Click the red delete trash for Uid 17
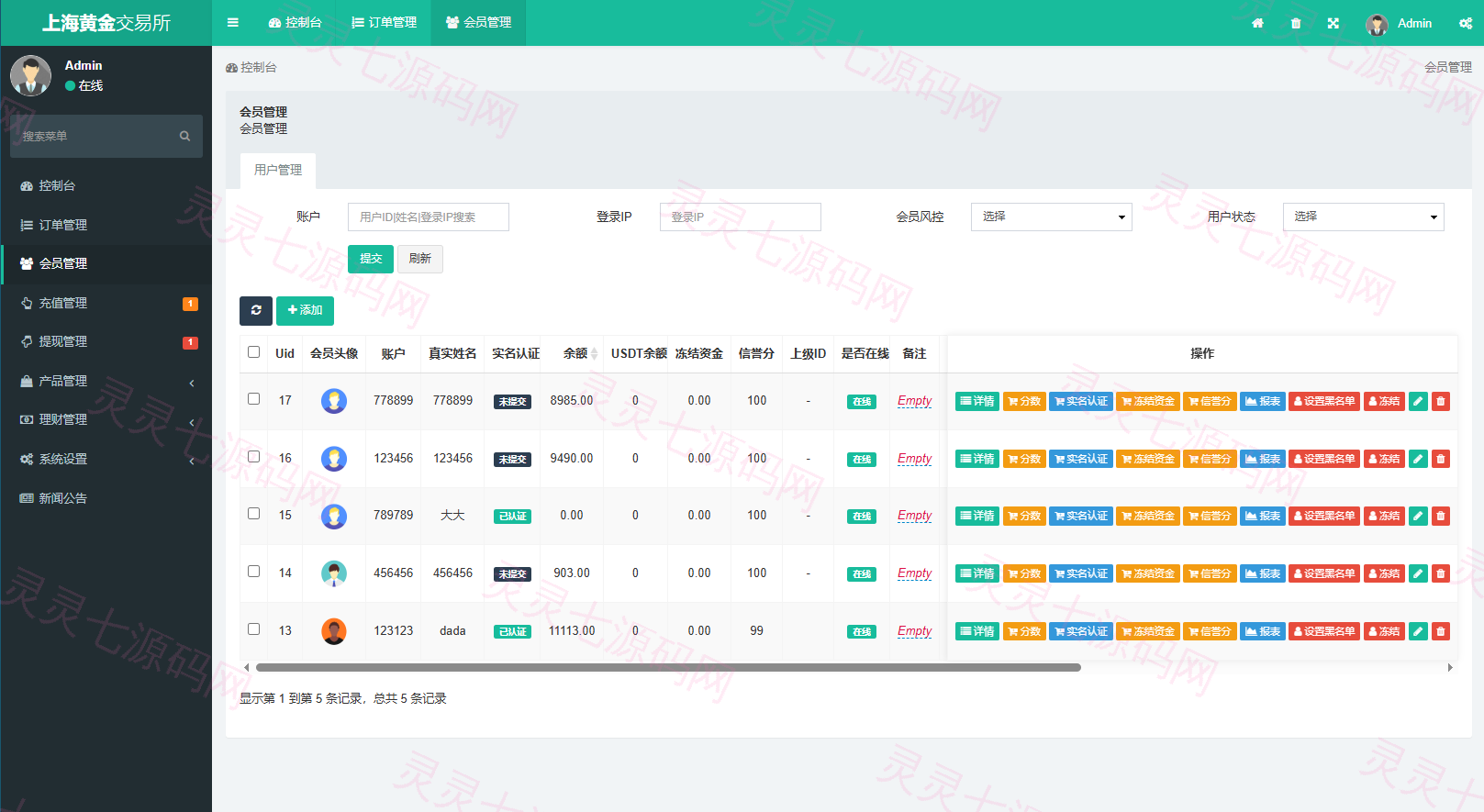 click(1441, 401)
